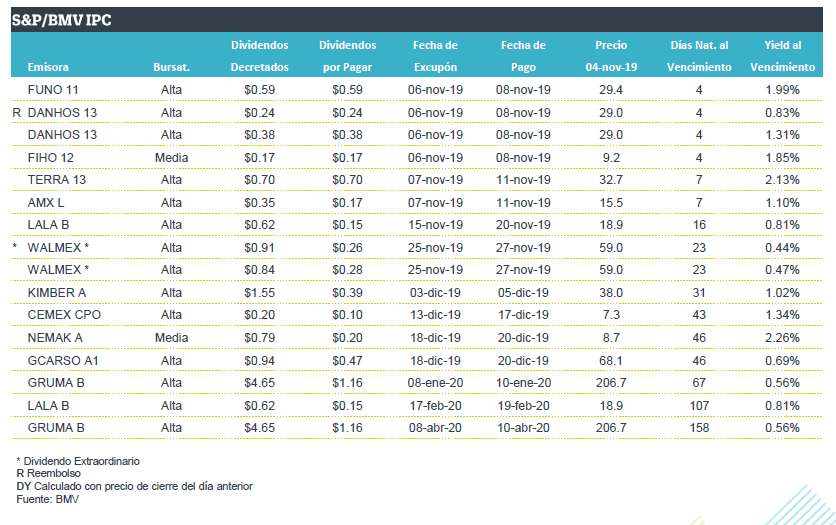The height and width of the screenshot is (525, 836).
Task: Click the 32.7 price cell
Action: click(x=611, y=180)
